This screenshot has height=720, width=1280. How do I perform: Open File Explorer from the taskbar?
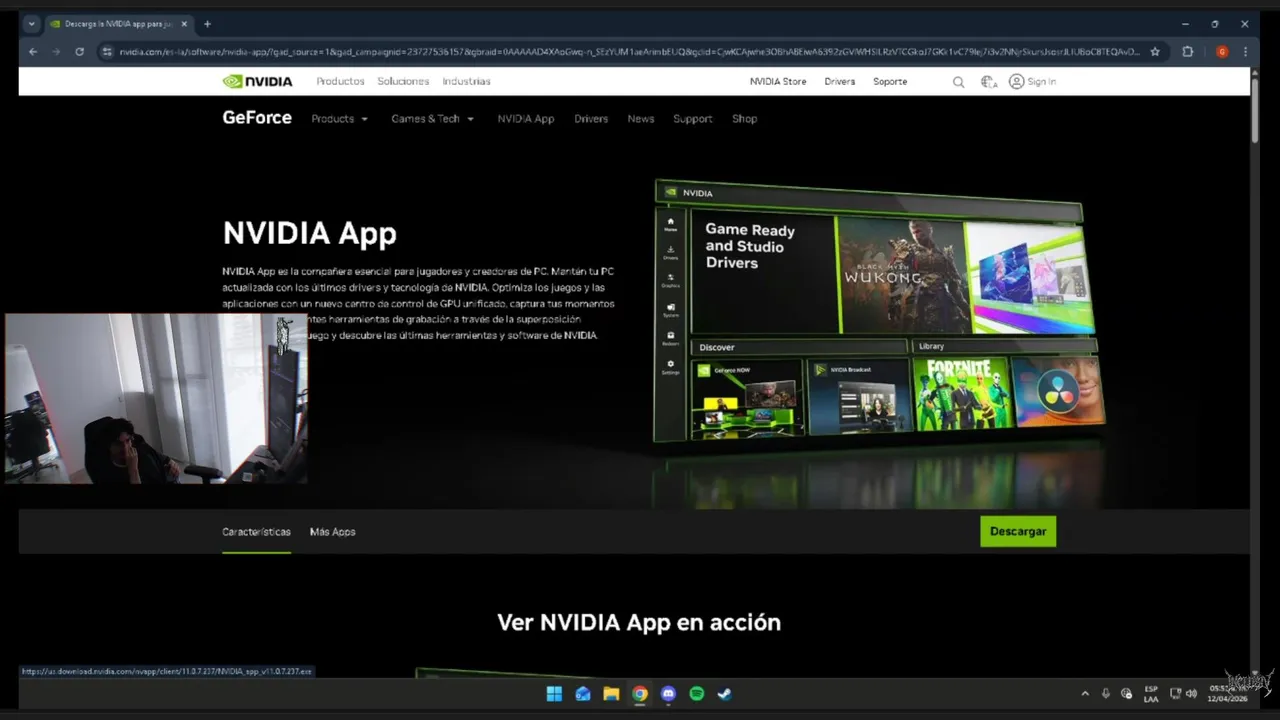point(611,694)
